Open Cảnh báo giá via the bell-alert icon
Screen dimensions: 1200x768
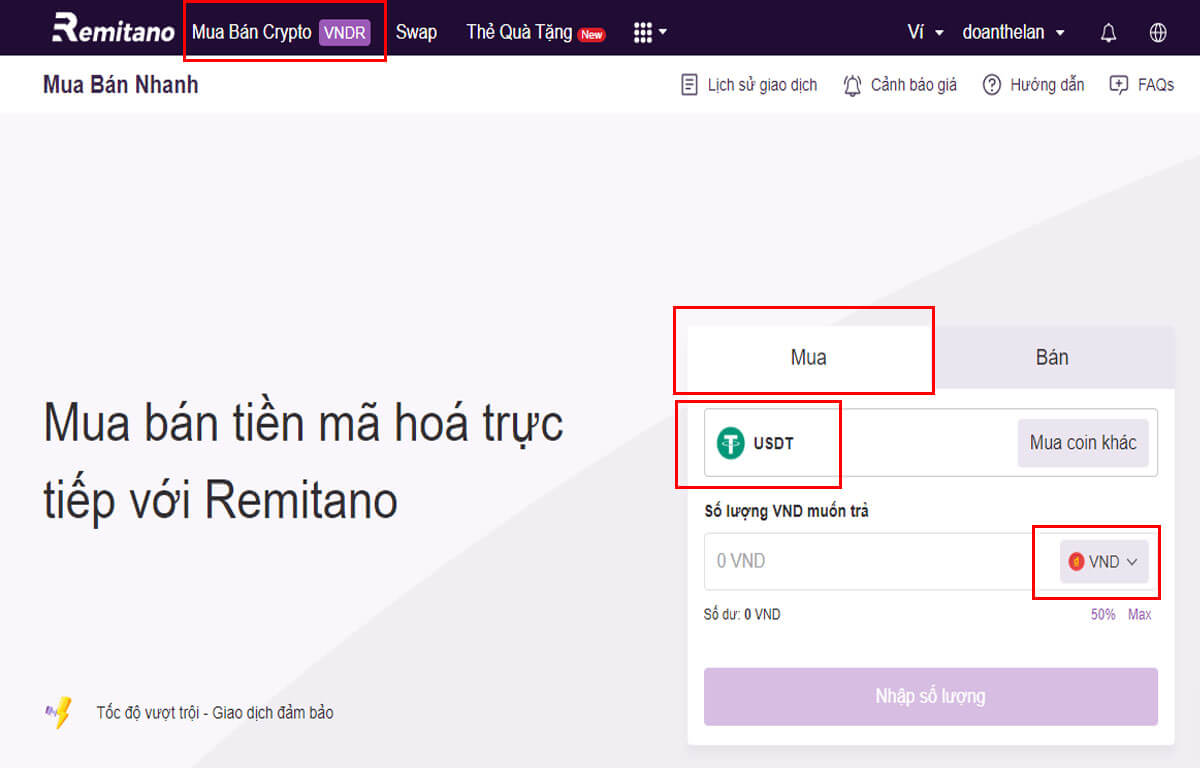coord(852,85)
